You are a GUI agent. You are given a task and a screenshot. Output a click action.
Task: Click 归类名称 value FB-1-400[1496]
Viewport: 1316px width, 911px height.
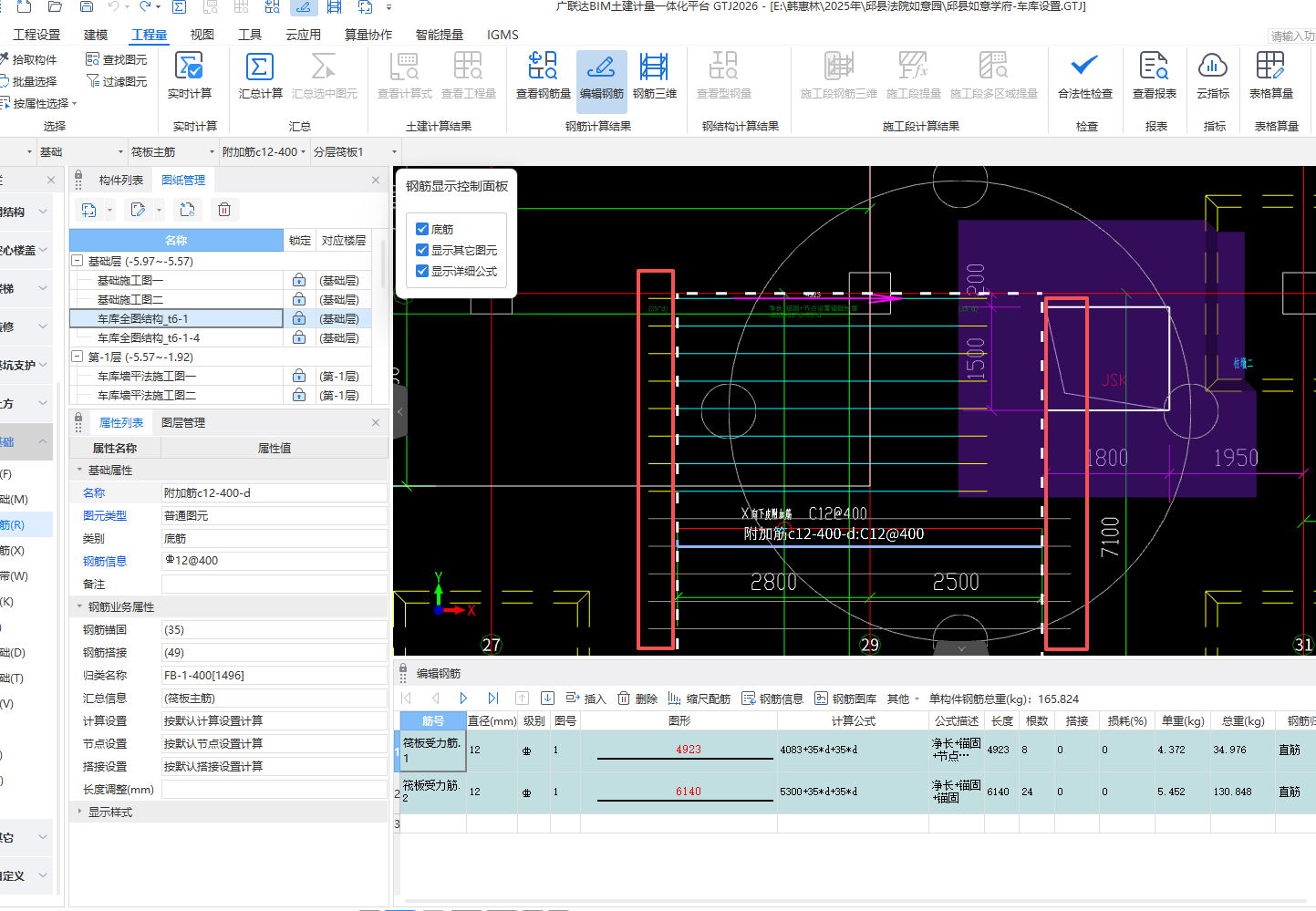tap(274, 675)
